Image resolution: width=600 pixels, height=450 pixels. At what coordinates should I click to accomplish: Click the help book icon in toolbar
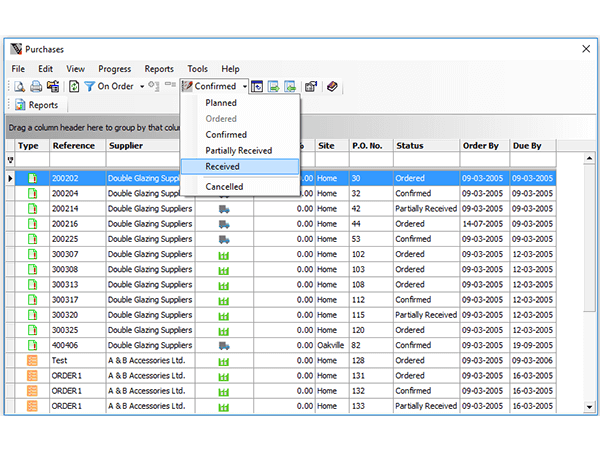pyautogui.click(x=332, y=87)
